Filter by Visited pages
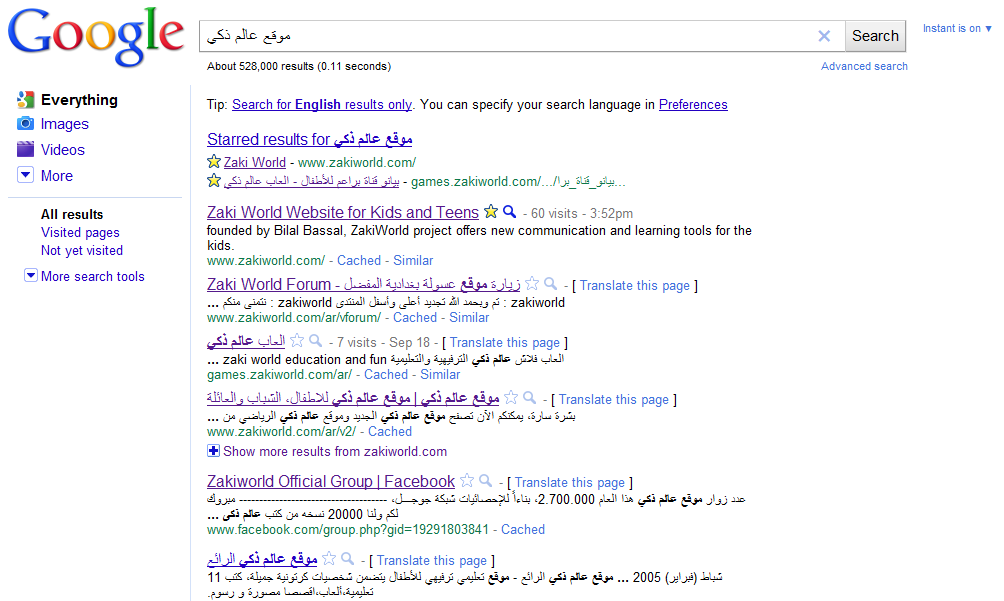 point(80,232)
